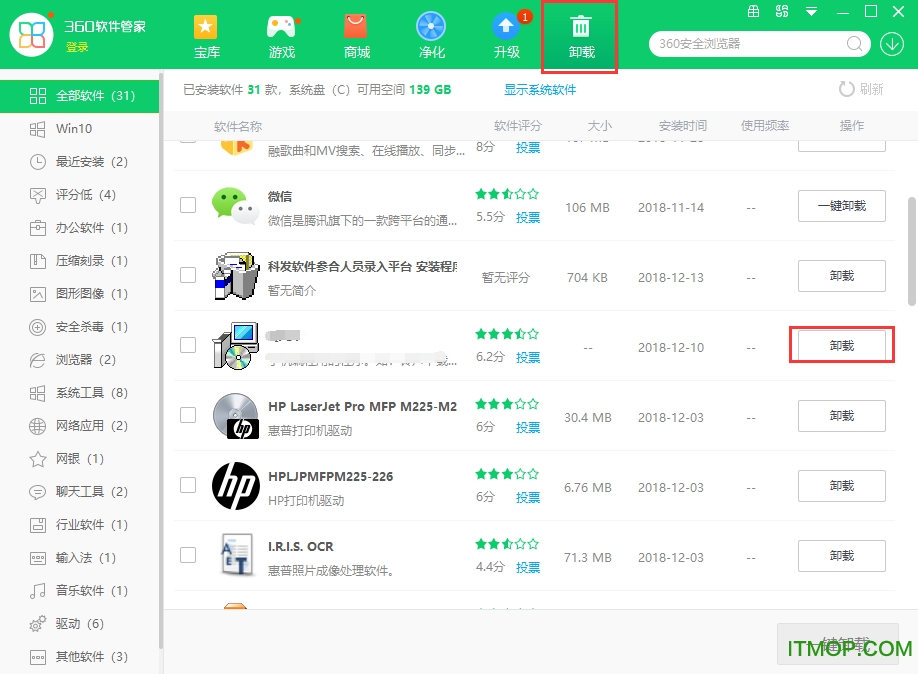Image resolution: width=918 pixels, height=674 pixels.
Task: Click the 显示系统软件 link
Action: coord(540,89)
